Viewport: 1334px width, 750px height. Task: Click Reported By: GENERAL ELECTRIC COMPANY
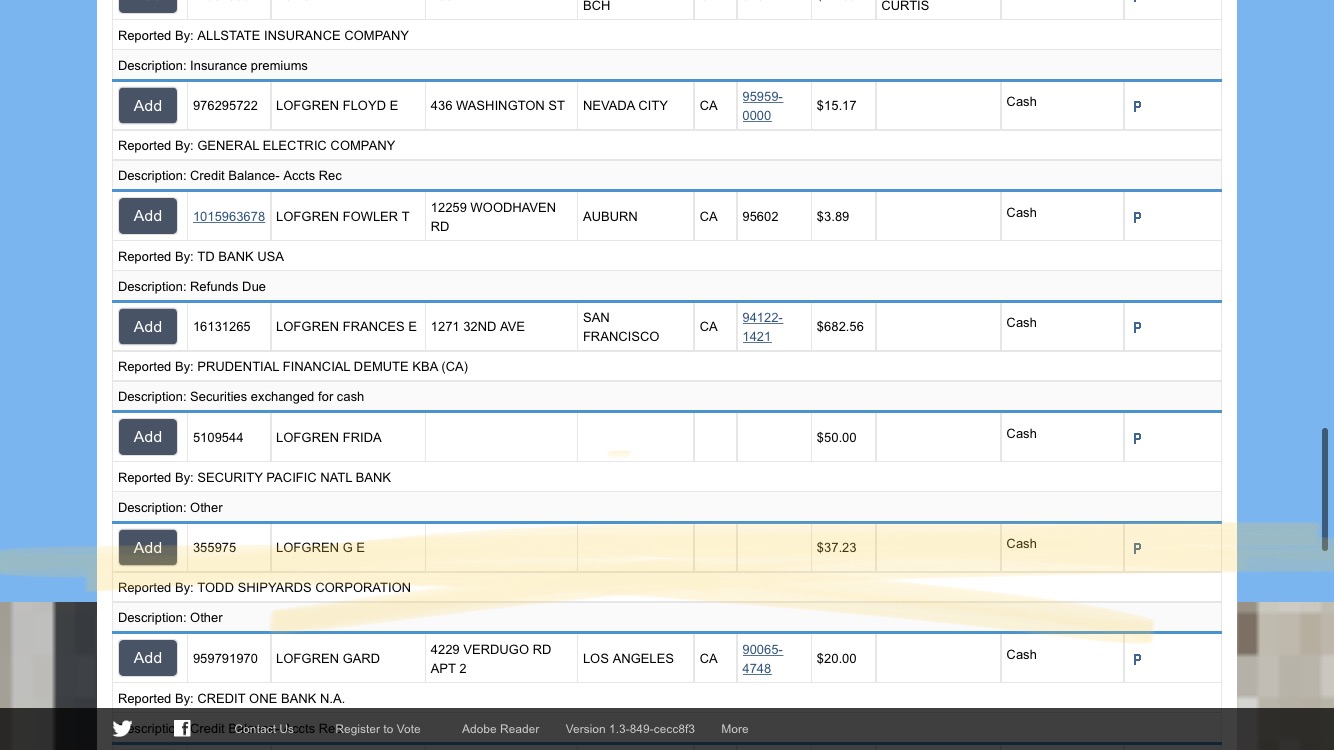256,145
